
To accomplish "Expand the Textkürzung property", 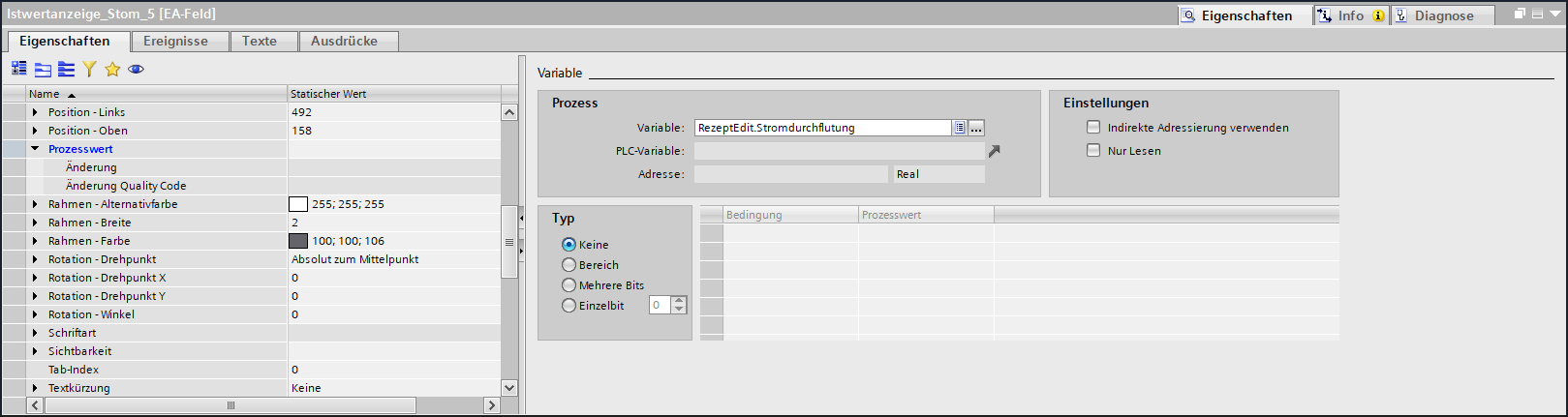I will click(35, 388).
